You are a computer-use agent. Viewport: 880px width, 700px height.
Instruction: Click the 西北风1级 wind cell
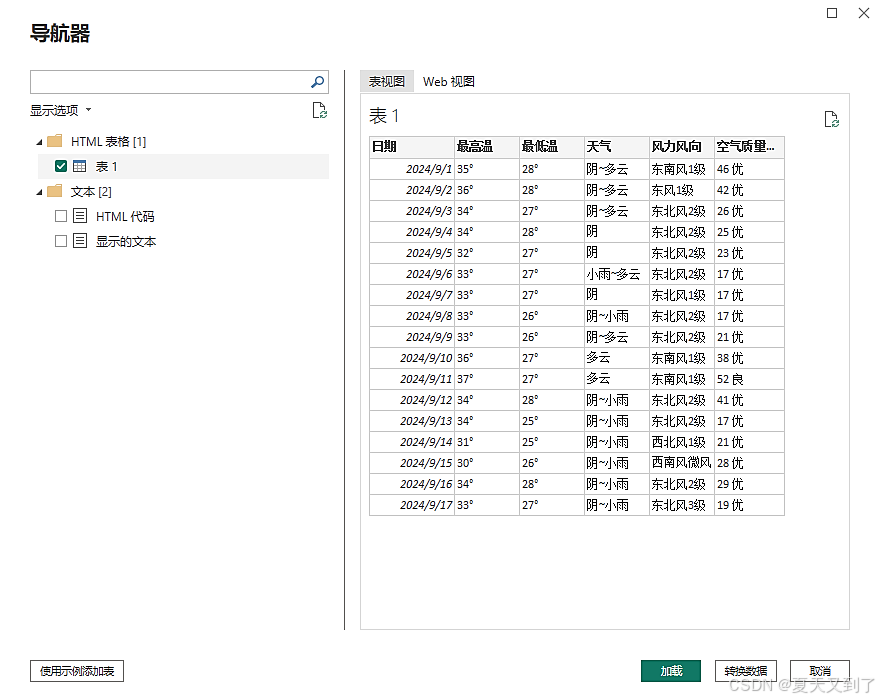click(x=682, y=442)
